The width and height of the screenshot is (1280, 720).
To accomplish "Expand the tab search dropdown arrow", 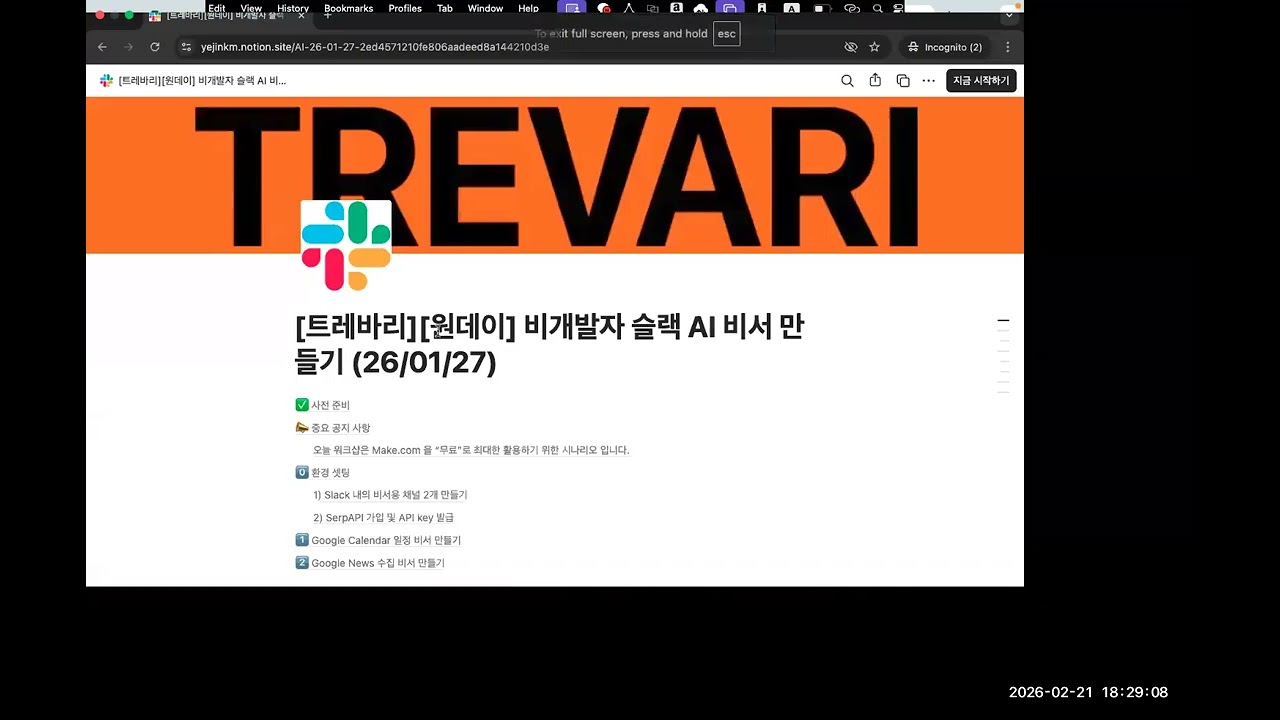I will click(x=1008, y=15).
